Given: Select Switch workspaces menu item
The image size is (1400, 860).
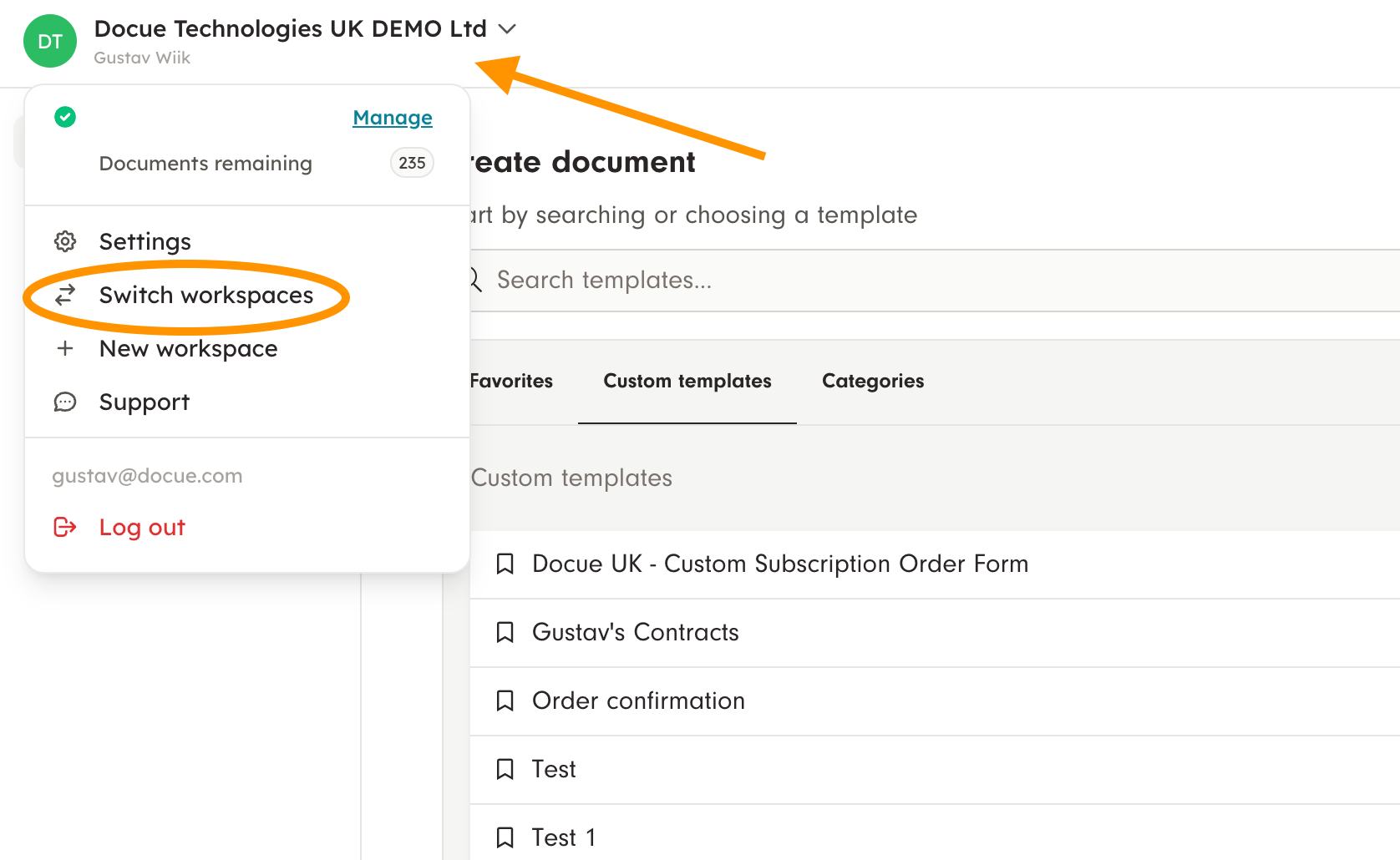Looking at the screenshot, I should [x=205, y=296].
